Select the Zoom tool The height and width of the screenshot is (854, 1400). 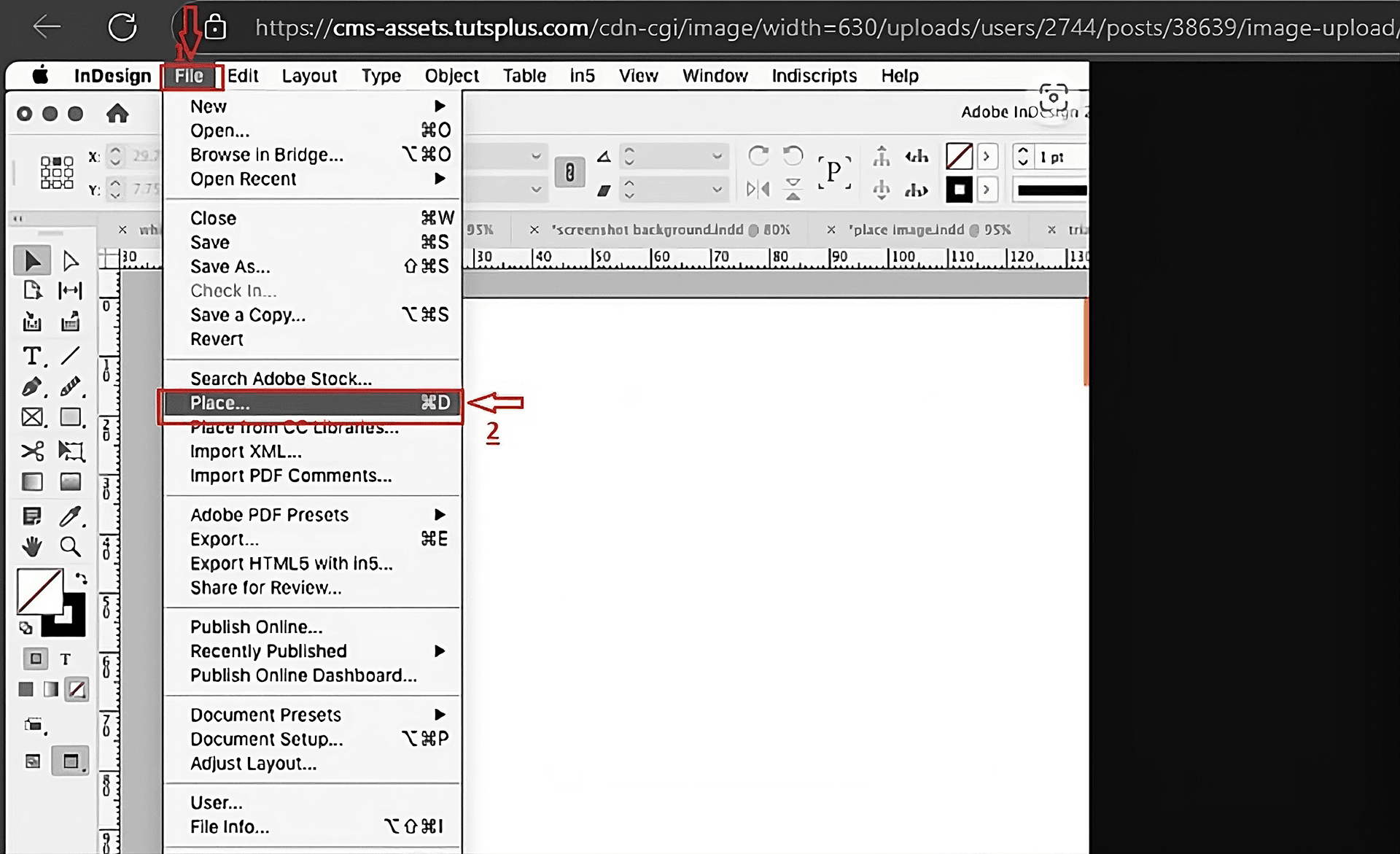(x=71, y=546)
